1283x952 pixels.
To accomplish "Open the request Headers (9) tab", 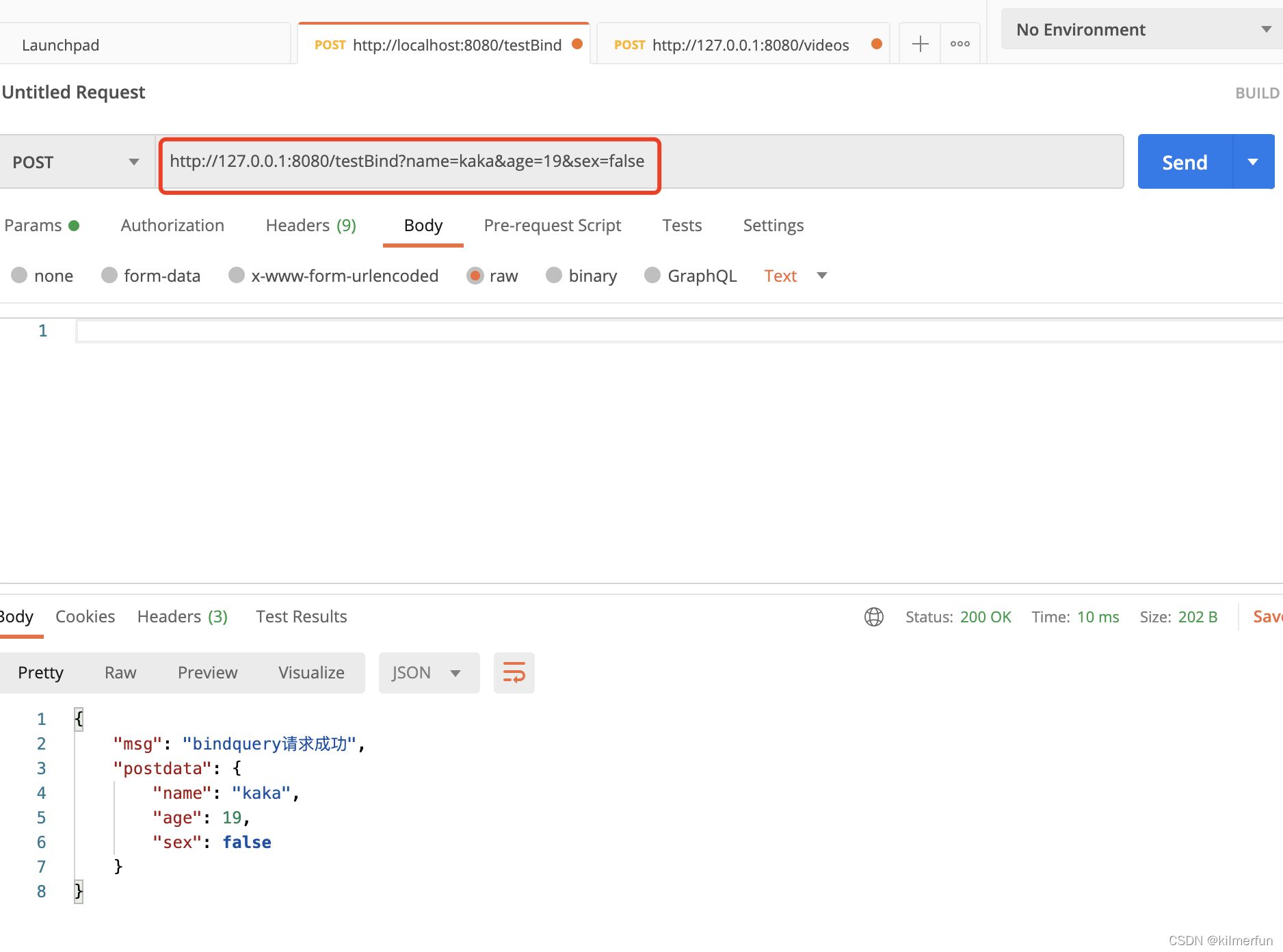I will [x=311, y=225].
